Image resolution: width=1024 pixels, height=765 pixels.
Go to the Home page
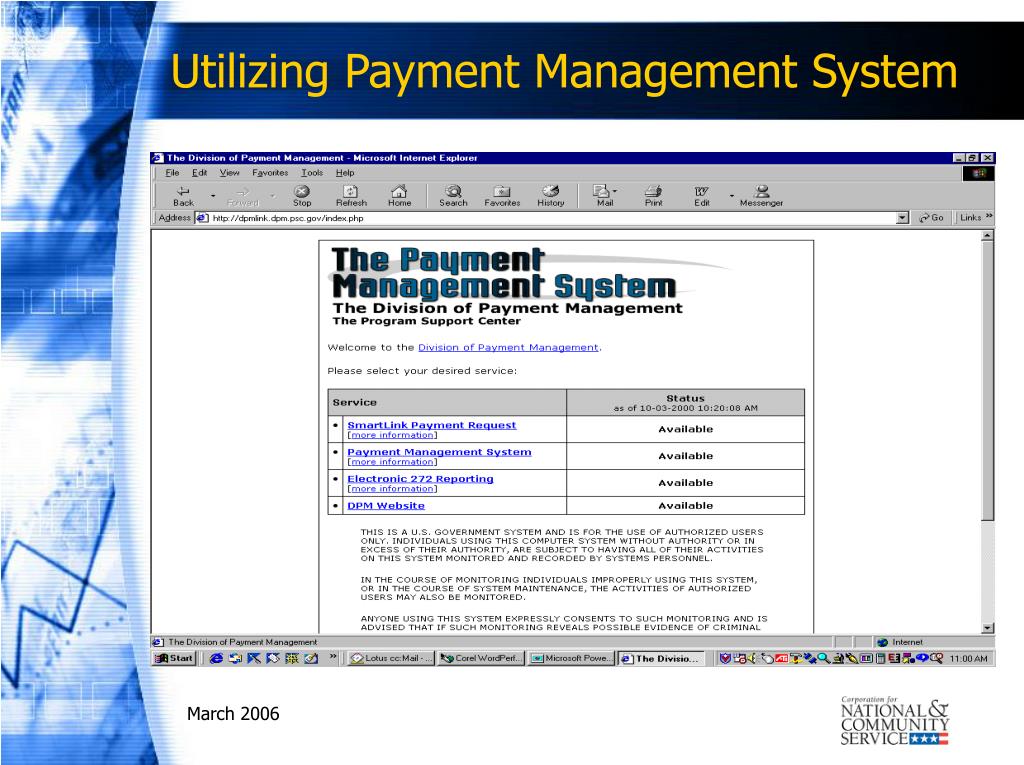399,196
